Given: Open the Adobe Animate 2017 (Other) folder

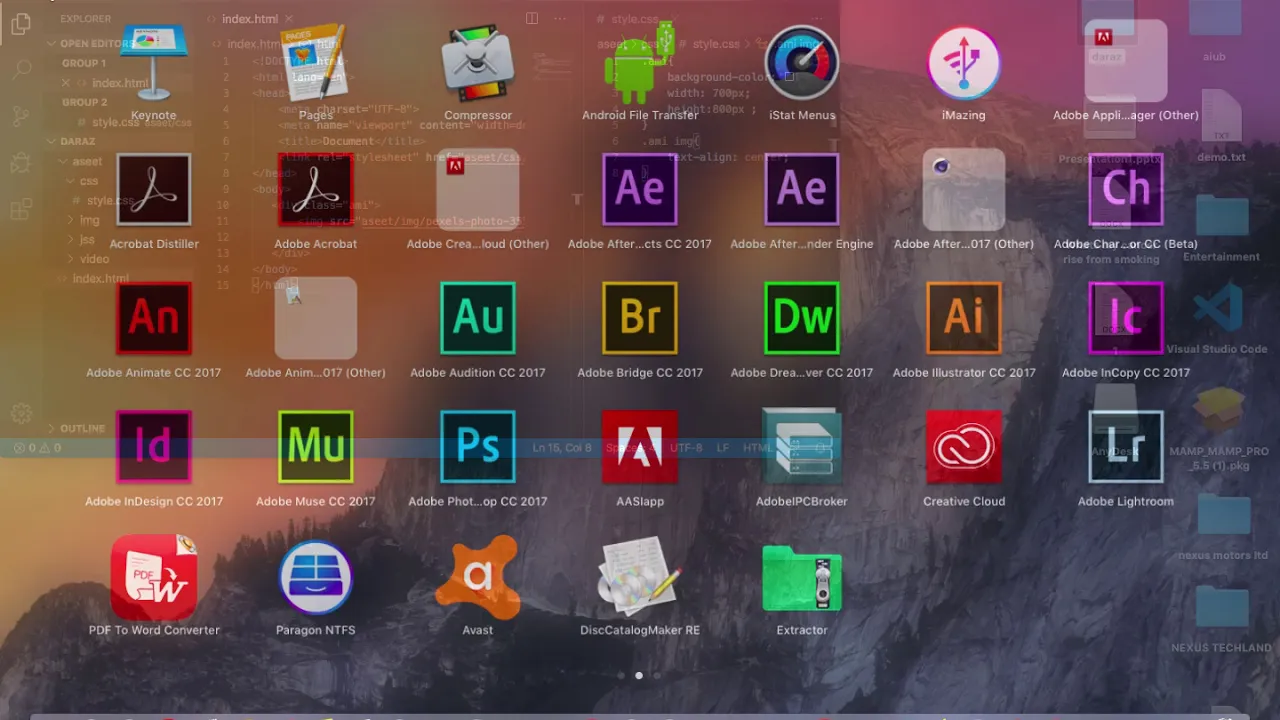Looking at the screenshot, I should coord(316,318).
